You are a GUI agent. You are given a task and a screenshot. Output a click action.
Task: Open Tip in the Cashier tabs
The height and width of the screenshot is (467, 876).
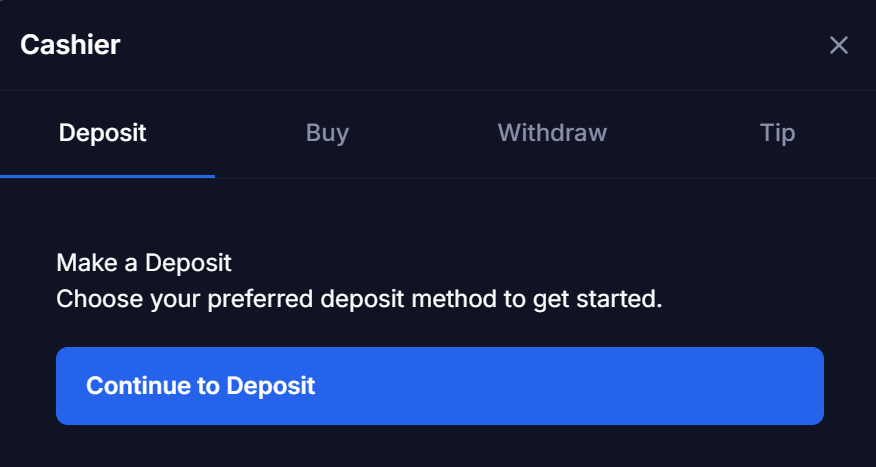tap(777, 133)
